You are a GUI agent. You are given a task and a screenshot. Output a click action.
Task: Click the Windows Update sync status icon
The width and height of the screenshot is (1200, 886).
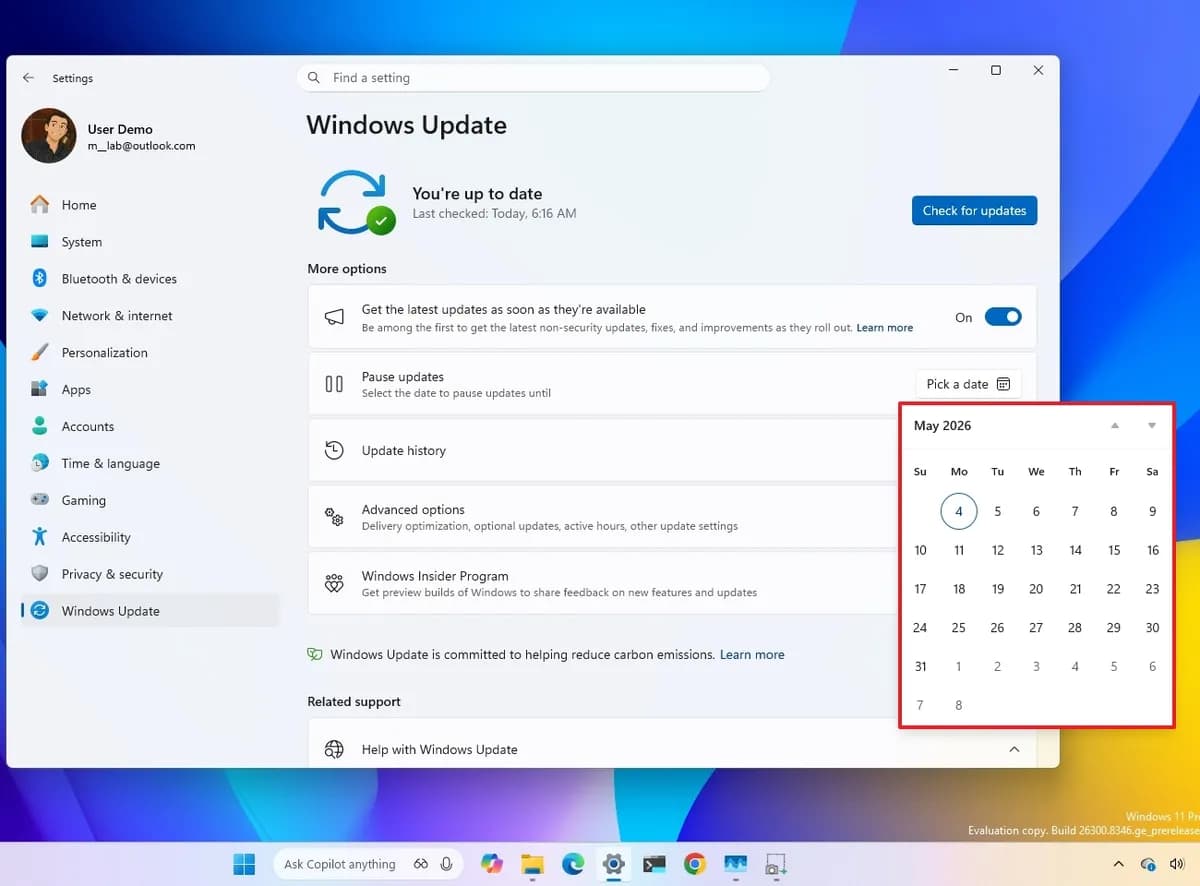tap(355, 202)
